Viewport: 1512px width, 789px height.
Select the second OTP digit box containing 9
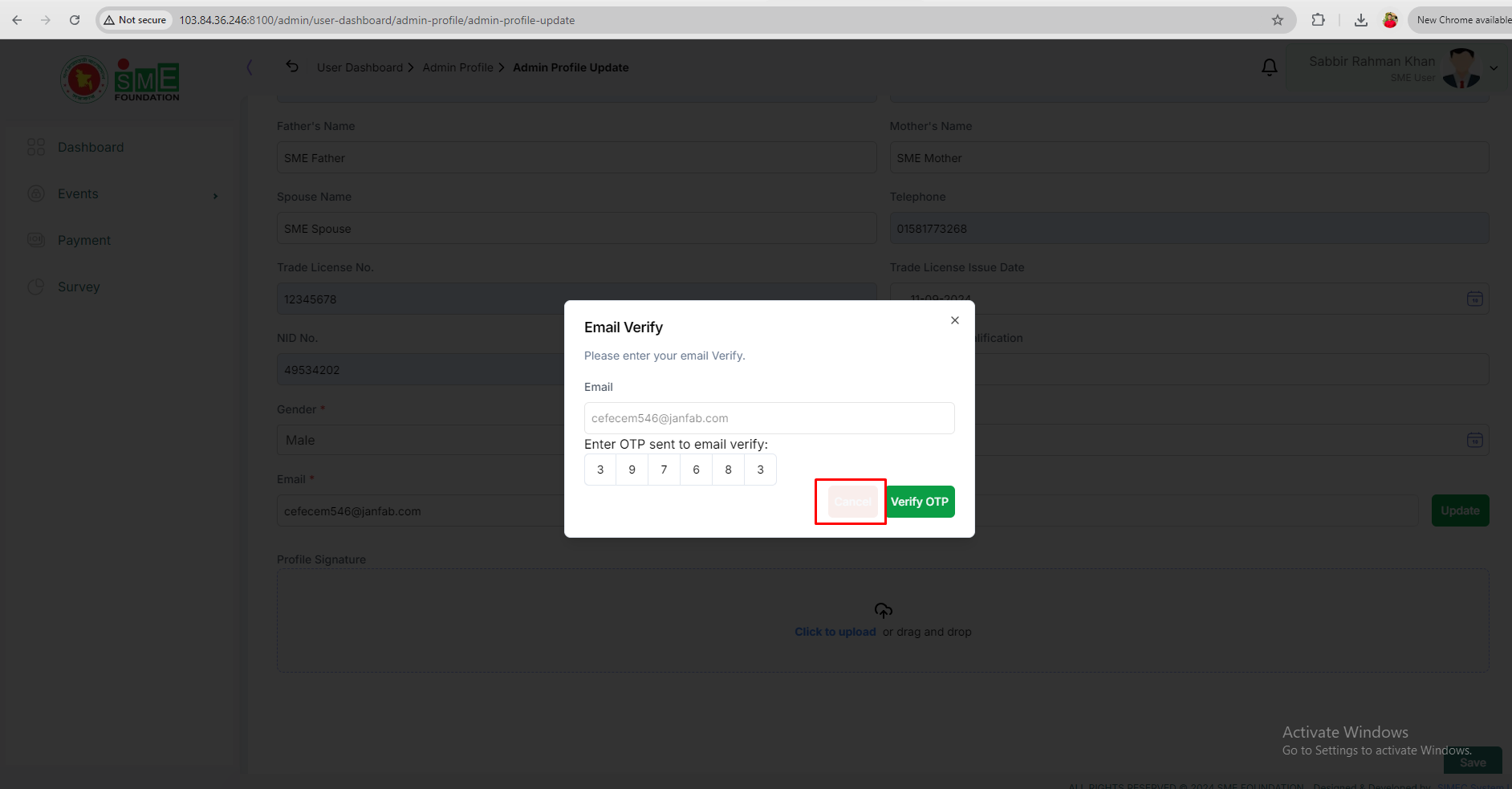(632, 470)
